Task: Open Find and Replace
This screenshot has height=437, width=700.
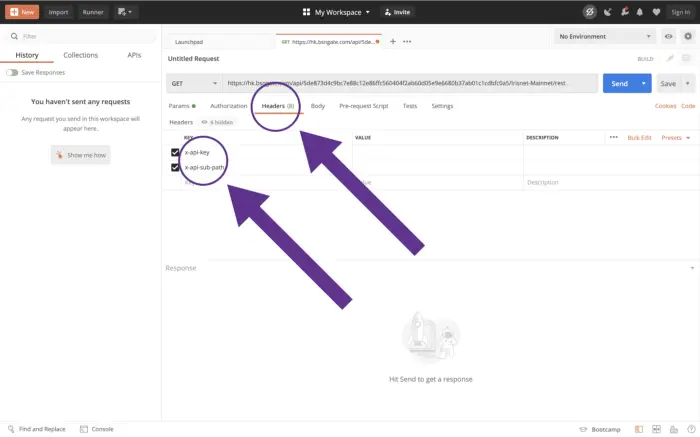Action: pos(37,429)
